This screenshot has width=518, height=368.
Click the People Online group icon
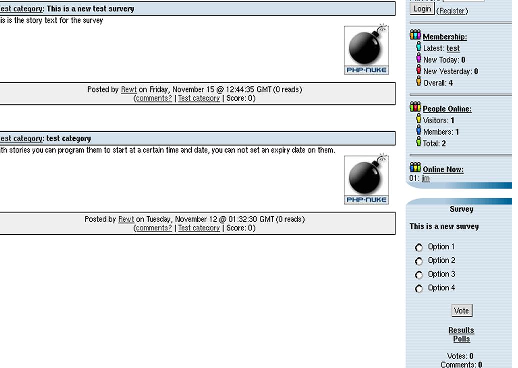415,107
